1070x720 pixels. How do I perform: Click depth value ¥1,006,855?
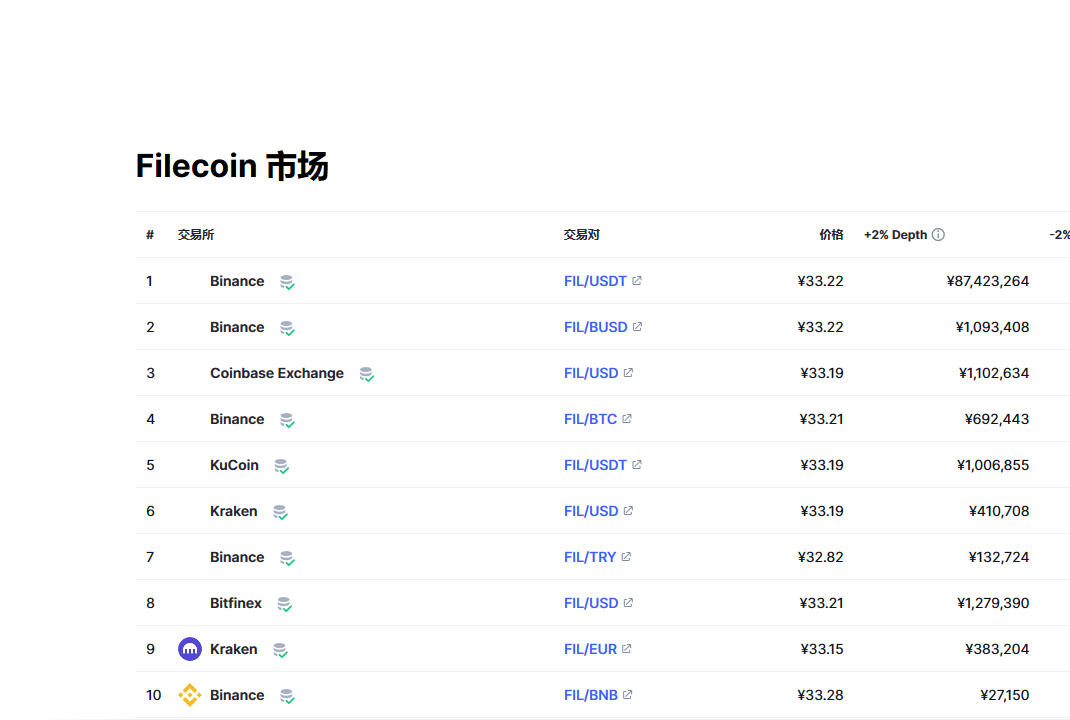(x=993, y=465)
